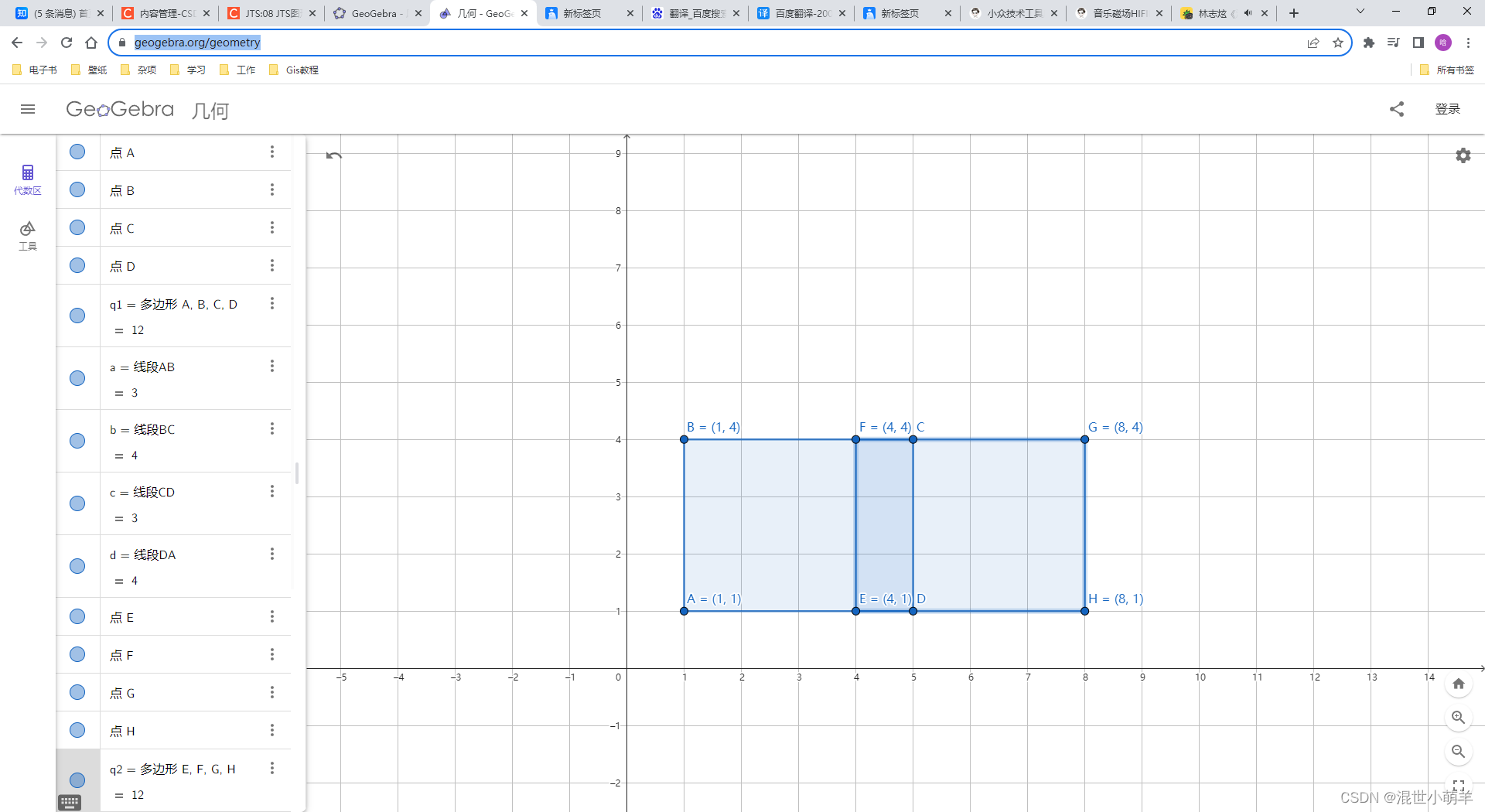The image size is (1485, 812).
Task: Click point D on the graph
Action: click(x=913, y=611)
